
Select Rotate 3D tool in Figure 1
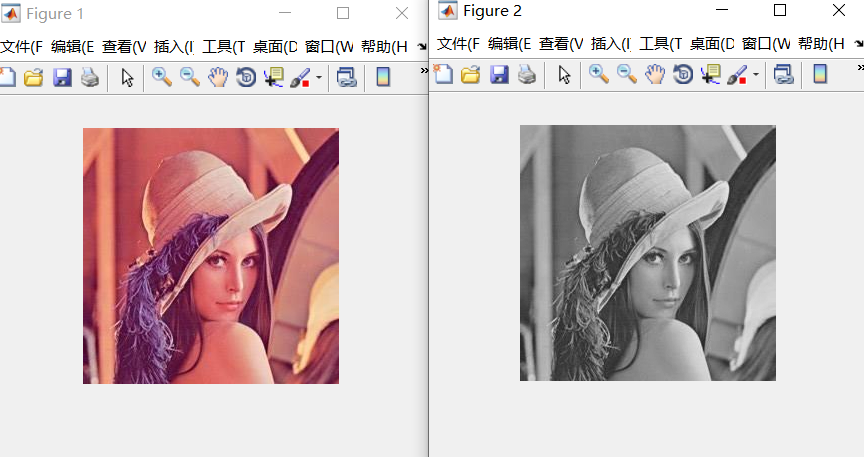246,77
